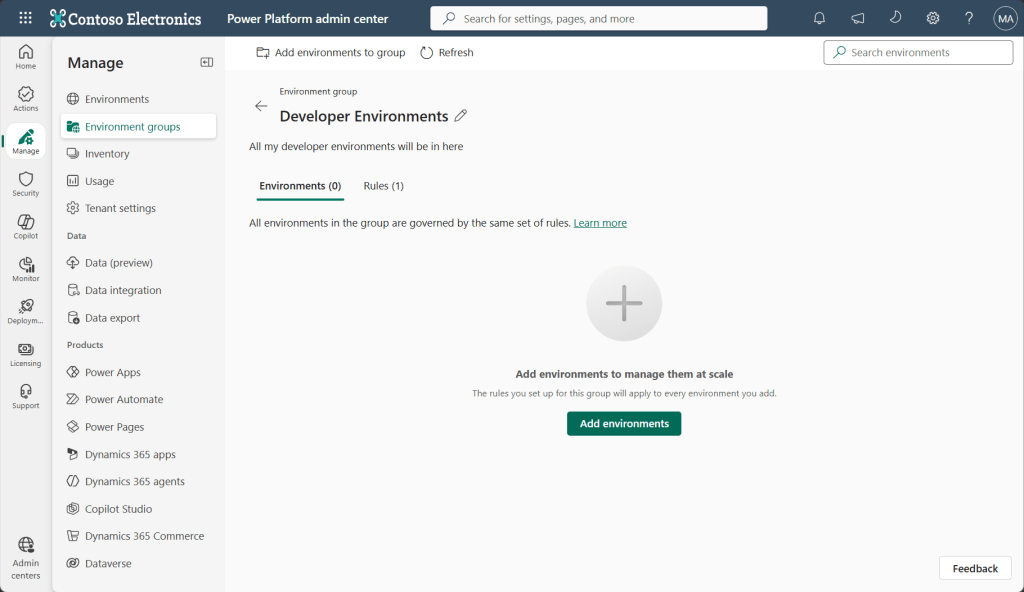
Task: Open Dataverse menu item
Action: 138,563
